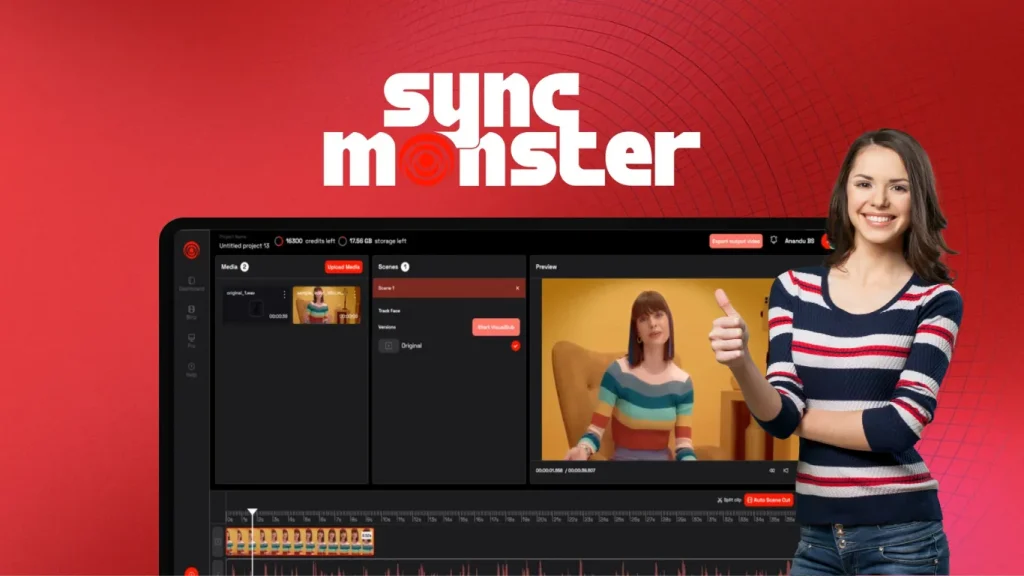Play the Original version thumbnail icon

[388, 345]
